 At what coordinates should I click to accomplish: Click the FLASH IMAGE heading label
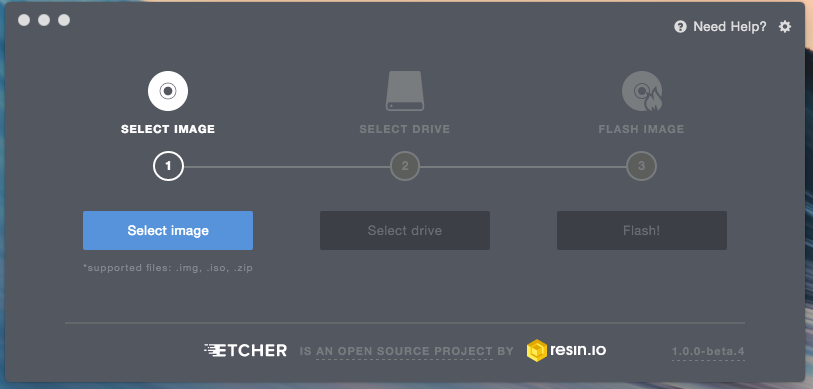click(x=641, y=129)
